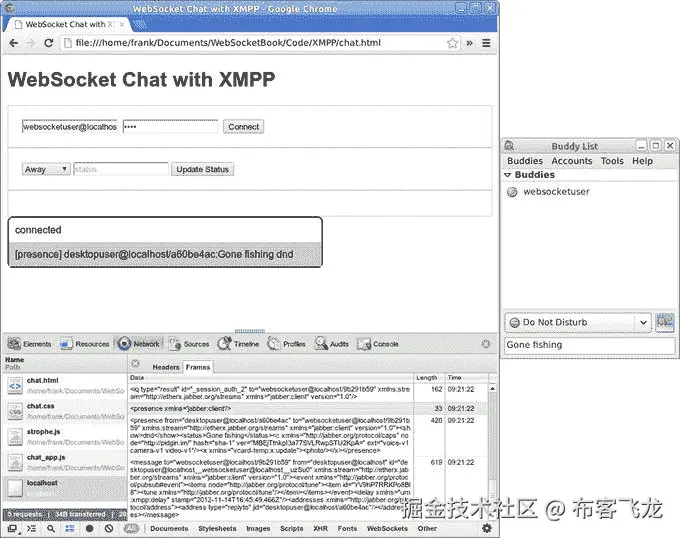Switch to the Headers tab

point(166,367)
